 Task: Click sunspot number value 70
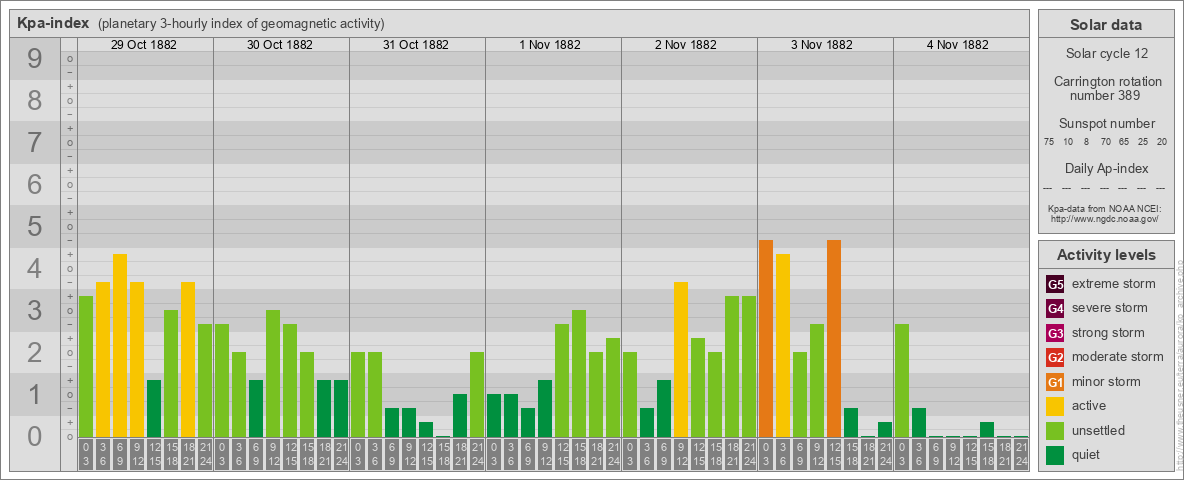(x=1105, y=142)
